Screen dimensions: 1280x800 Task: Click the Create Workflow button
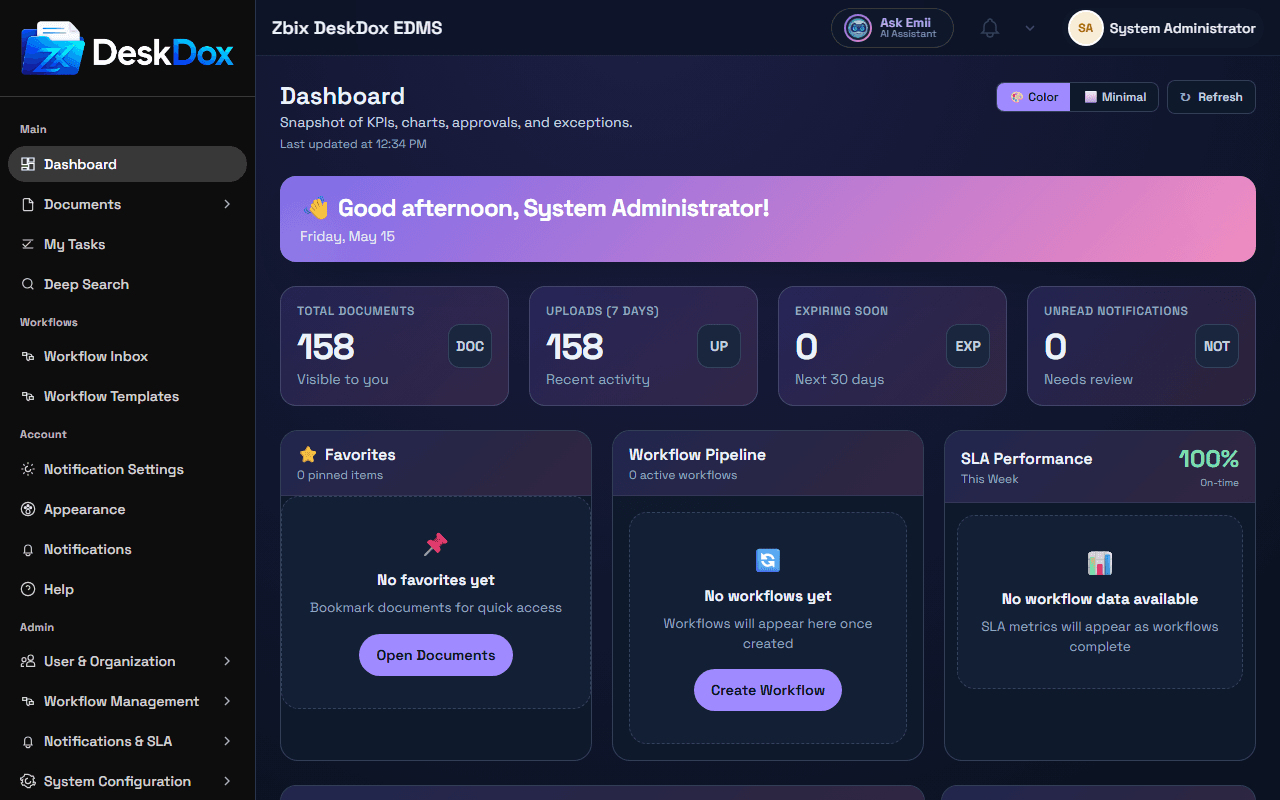(x=768, y=690)
